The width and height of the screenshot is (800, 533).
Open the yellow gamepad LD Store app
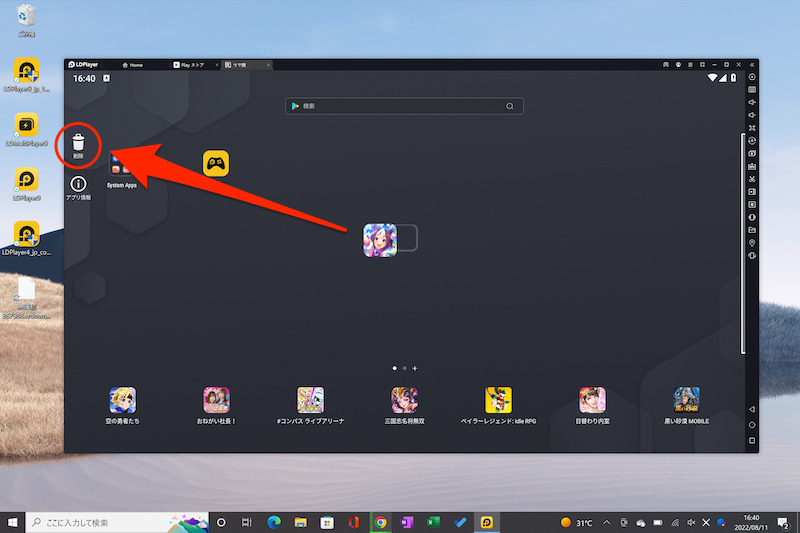[x=216, y=163]
